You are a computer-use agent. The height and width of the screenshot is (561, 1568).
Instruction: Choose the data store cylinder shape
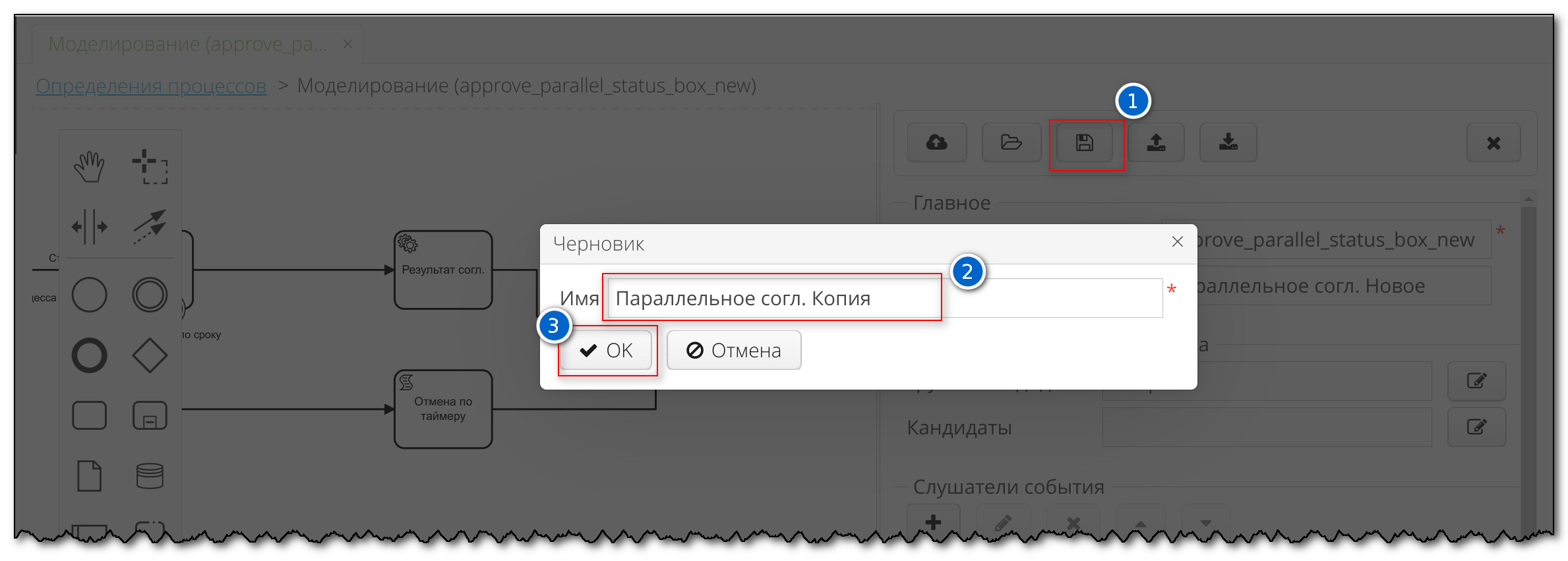[x=150, y=475]
